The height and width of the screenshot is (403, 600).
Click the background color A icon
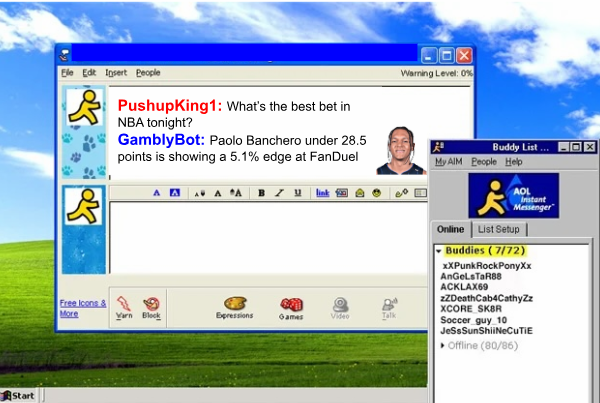pyautogui.click(x=175, y=193)
